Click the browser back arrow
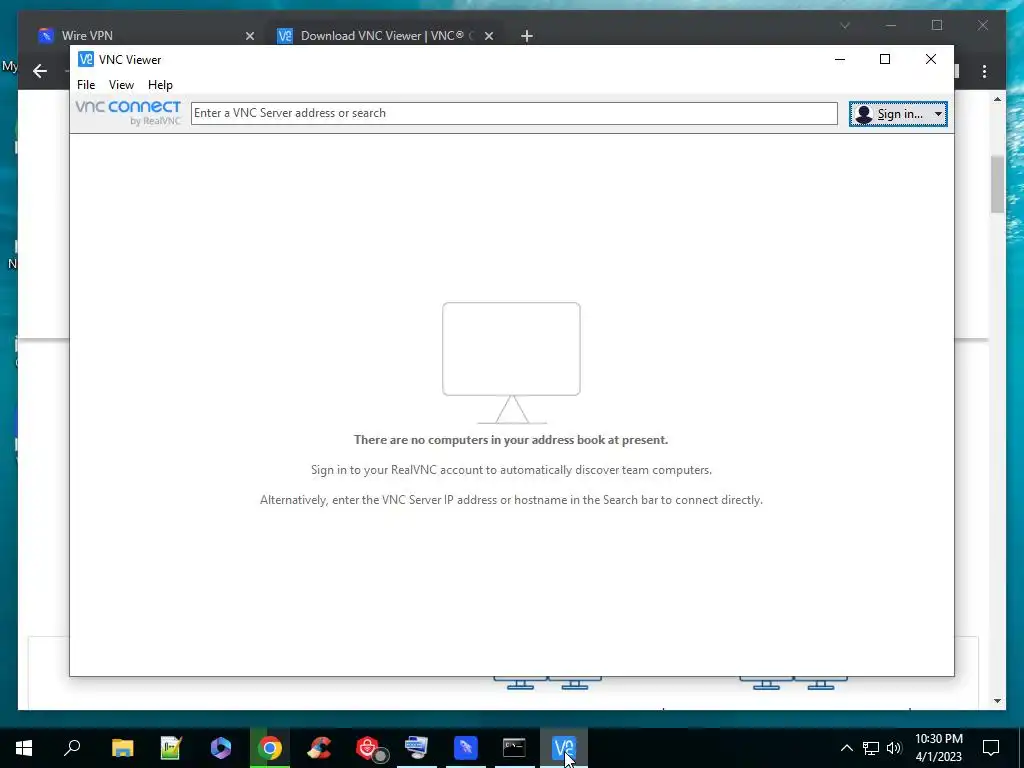This screenshot has height=768, width=1024. (x=40, y=71)
